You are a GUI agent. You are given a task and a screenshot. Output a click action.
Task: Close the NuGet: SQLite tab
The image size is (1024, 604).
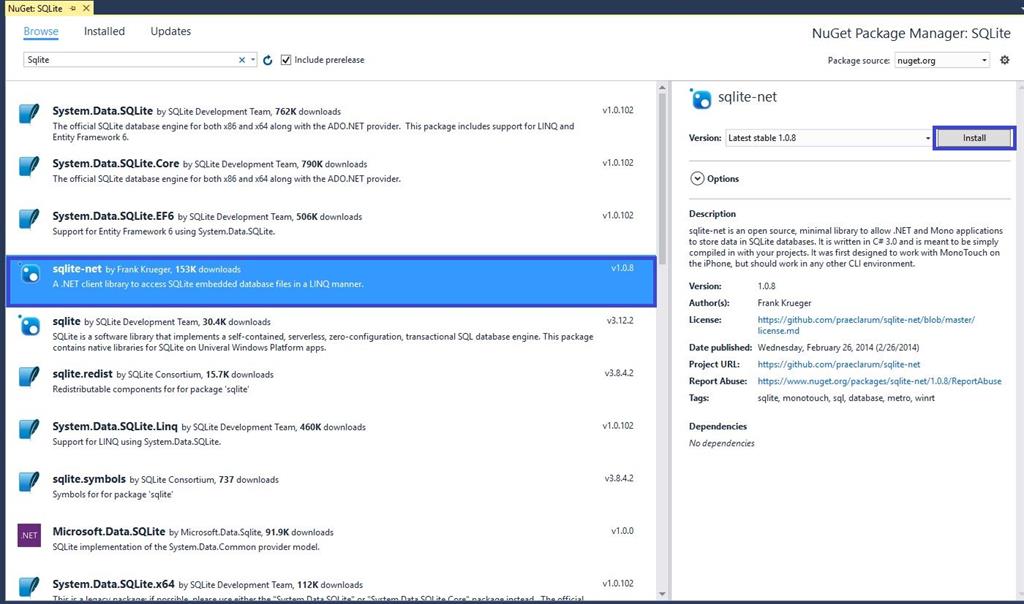coord(86,8)
